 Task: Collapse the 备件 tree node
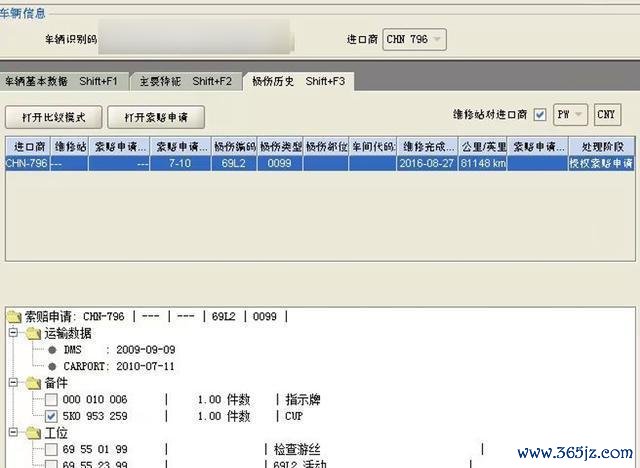13,382
